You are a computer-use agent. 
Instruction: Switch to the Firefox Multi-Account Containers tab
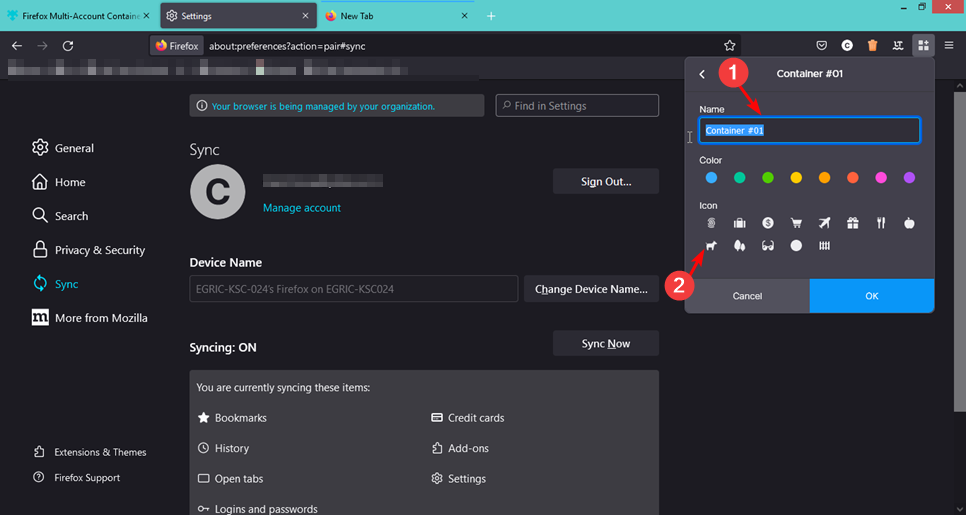click(x=79, y=16)
